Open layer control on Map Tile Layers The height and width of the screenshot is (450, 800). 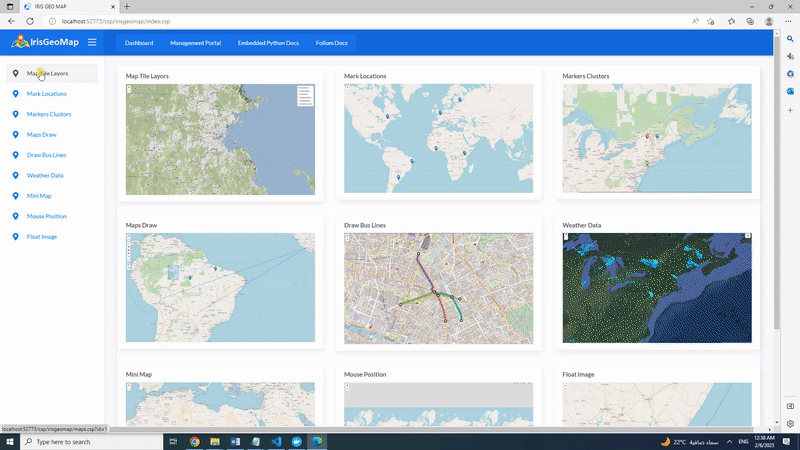305,95
